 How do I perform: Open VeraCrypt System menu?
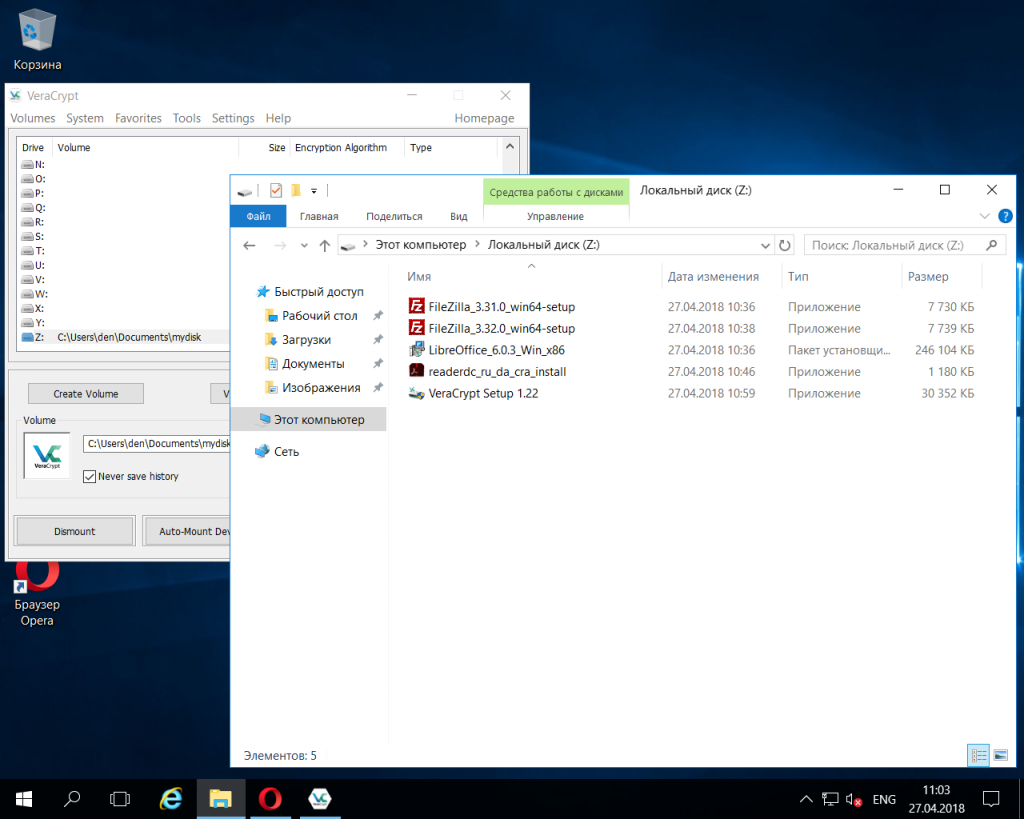point(85,118)
